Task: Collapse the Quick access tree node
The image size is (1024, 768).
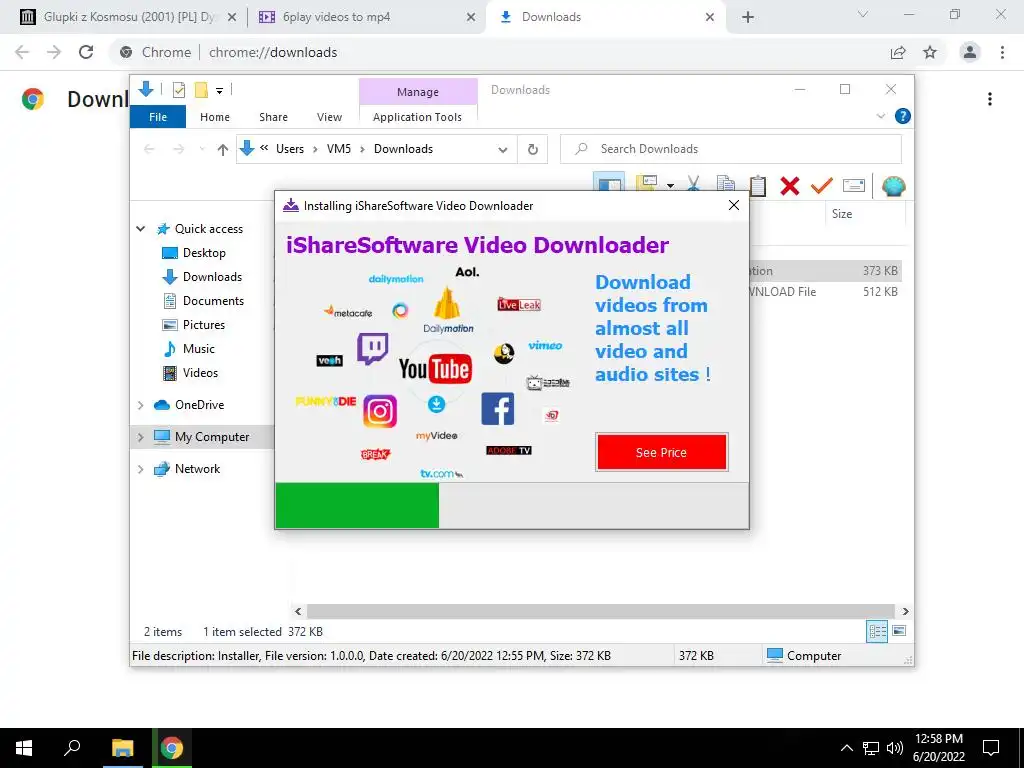Action: pyautogui.click(x=140, y=229)
